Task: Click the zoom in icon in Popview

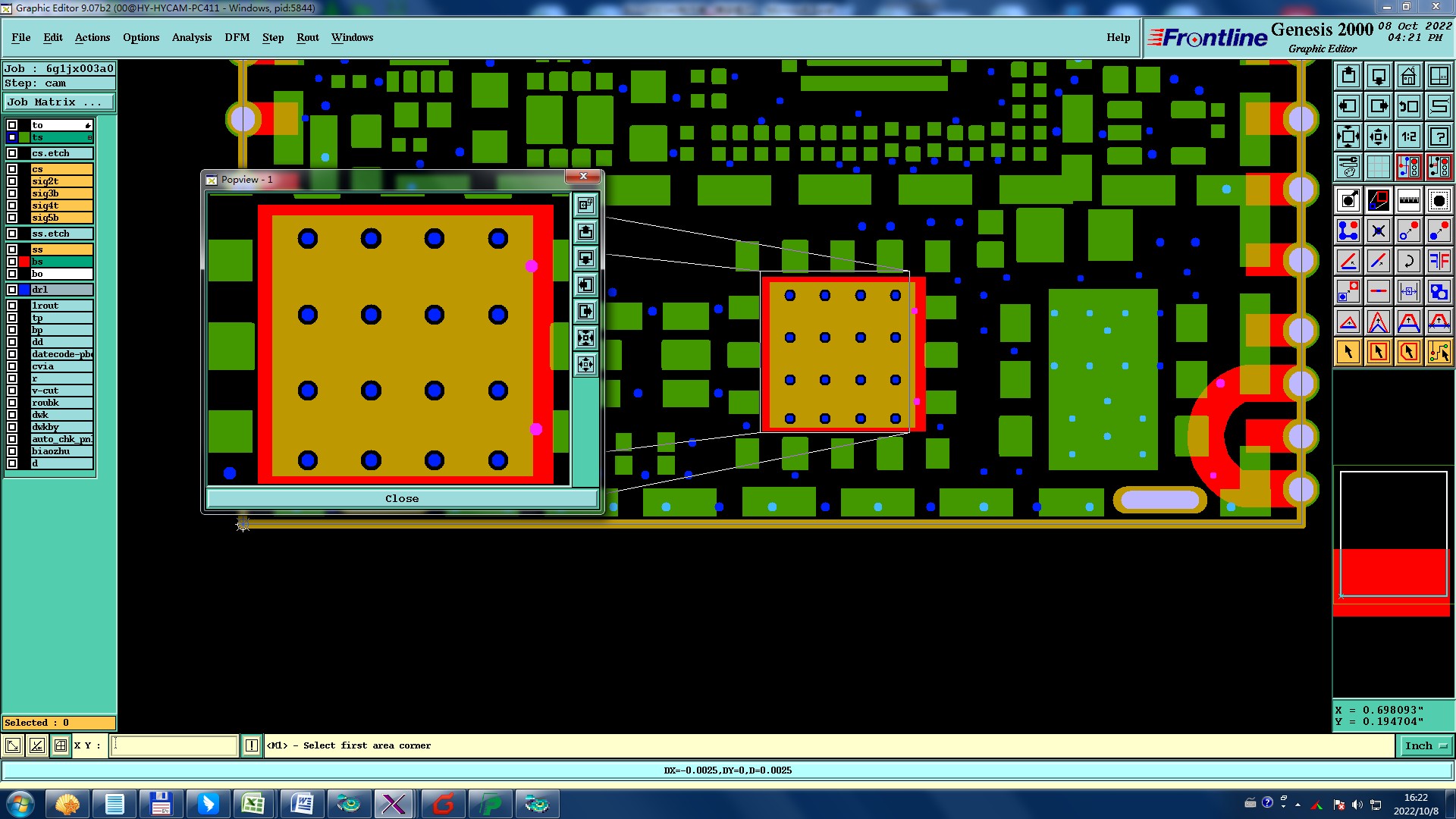Action: click(585, 338)
